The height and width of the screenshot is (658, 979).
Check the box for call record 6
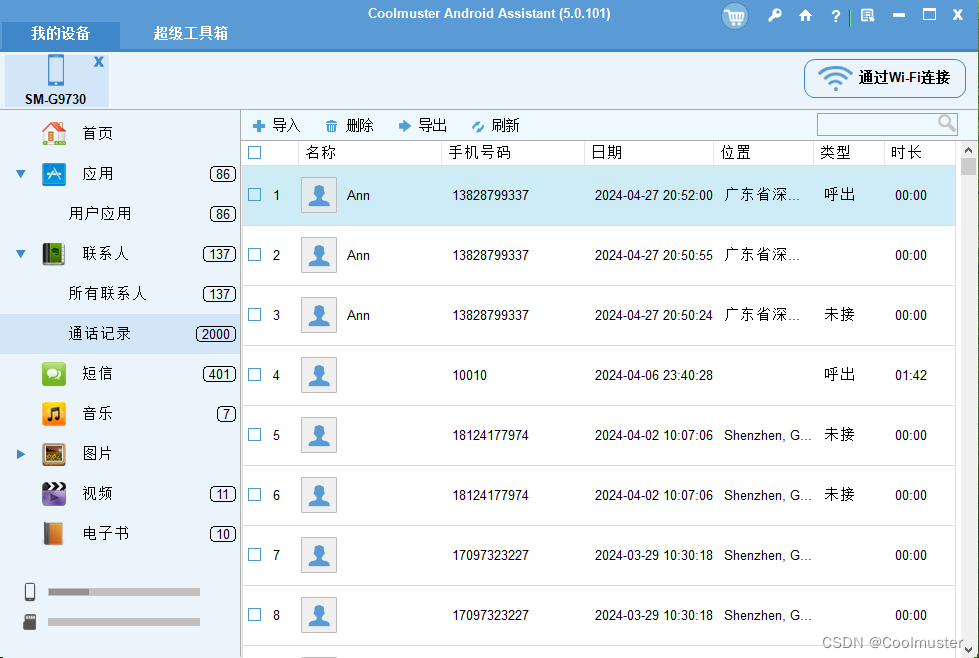255,494
